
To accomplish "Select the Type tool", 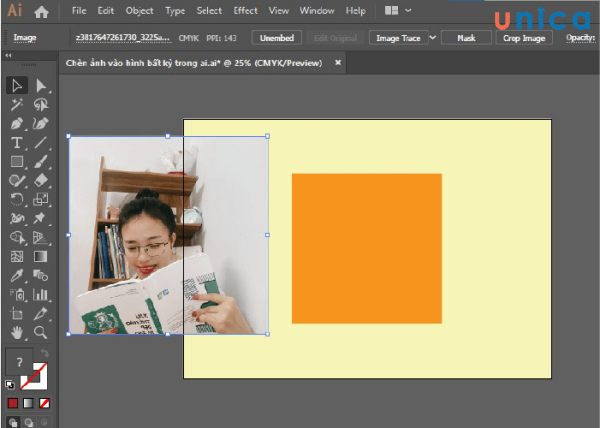I will click(17, 143).
